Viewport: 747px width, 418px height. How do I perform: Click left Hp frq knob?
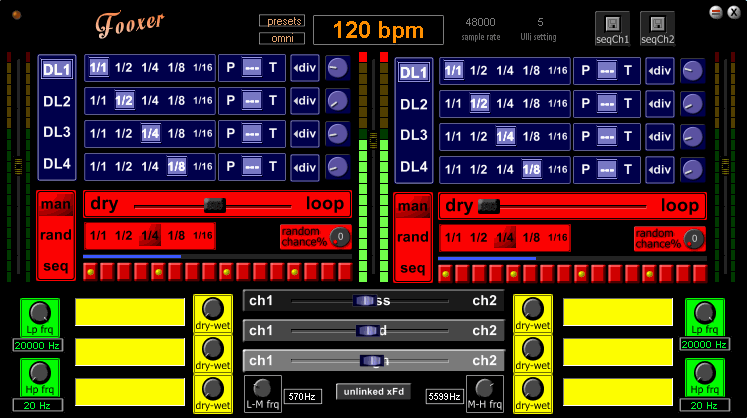point(40,373)
